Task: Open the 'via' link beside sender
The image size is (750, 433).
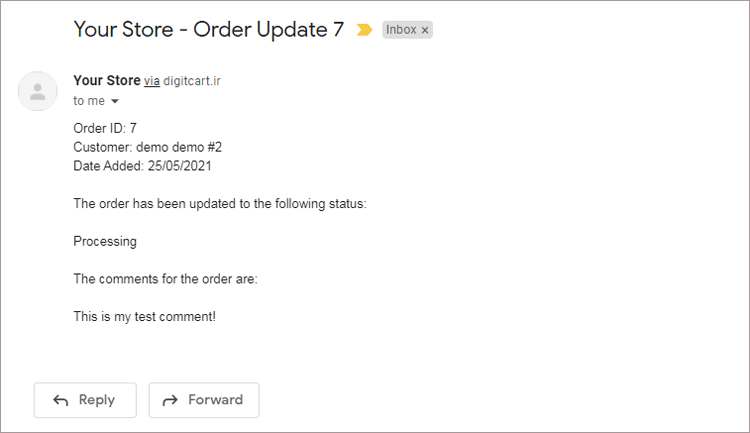Action: click(x=152, y=81)
